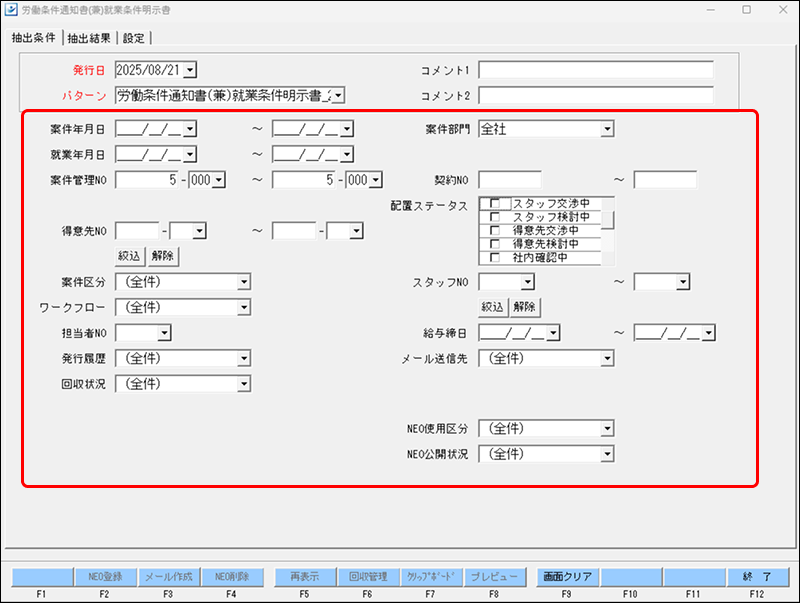The height and width of the screenshot is (603, 800).
Task: Open the パターン dropdown
Action: [x=339, y=95]
